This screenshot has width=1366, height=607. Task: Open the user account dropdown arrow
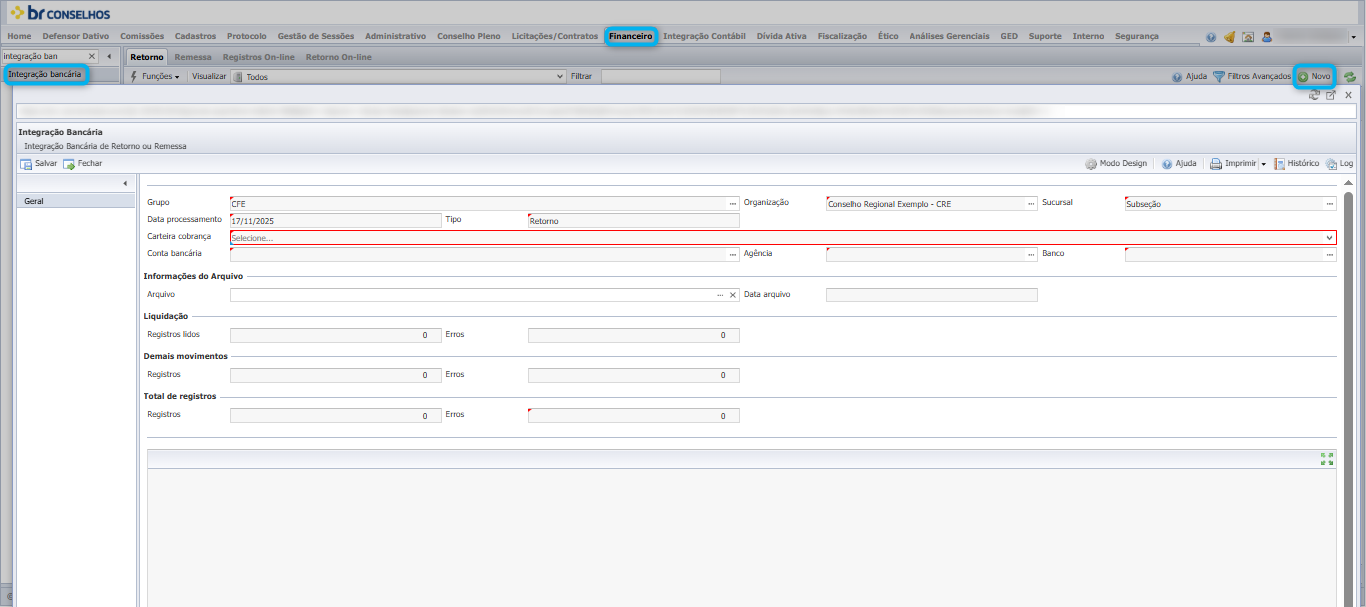click(1353, 38)
